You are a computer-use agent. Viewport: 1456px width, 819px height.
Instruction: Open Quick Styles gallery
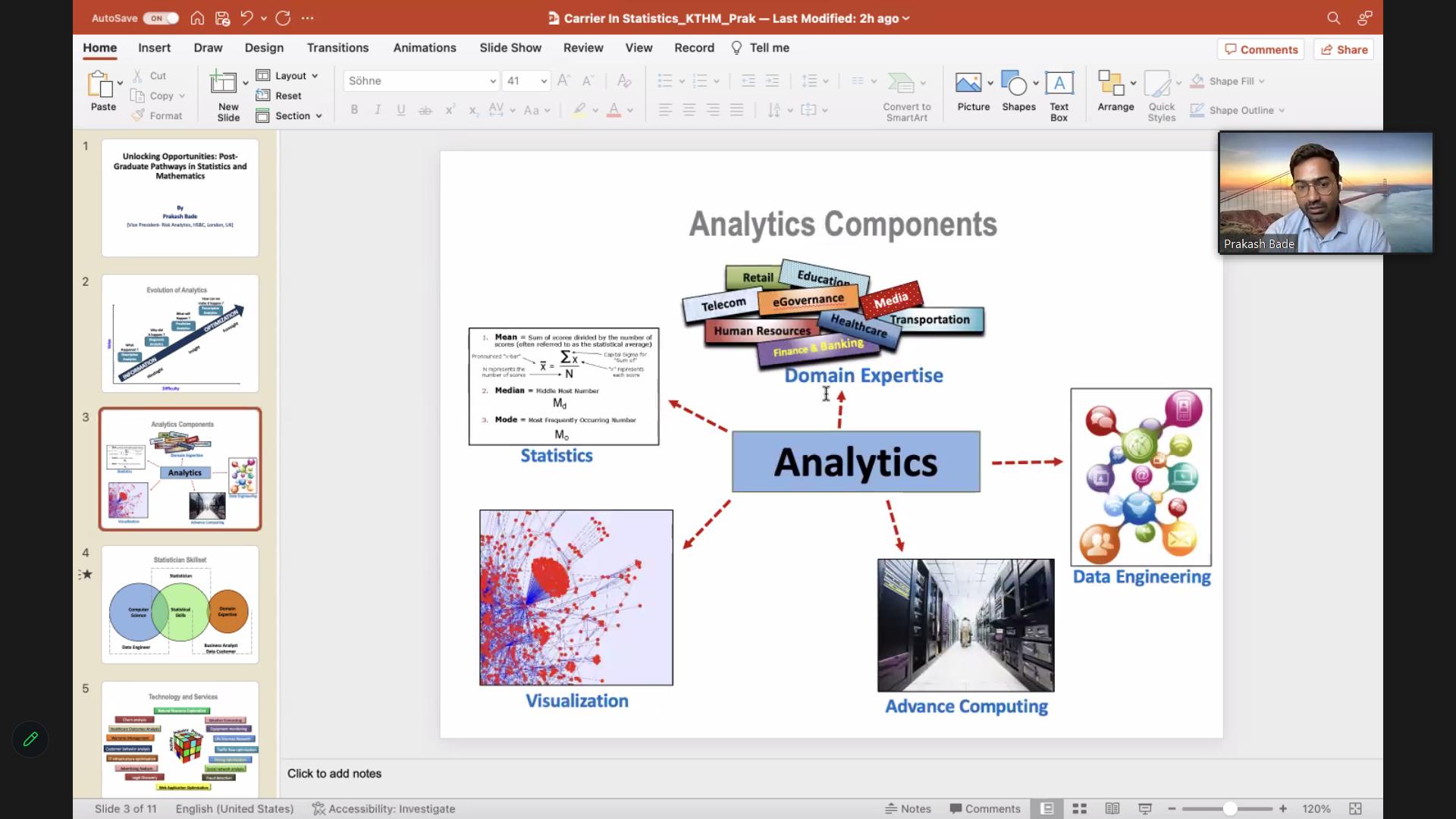(1161, 96)
